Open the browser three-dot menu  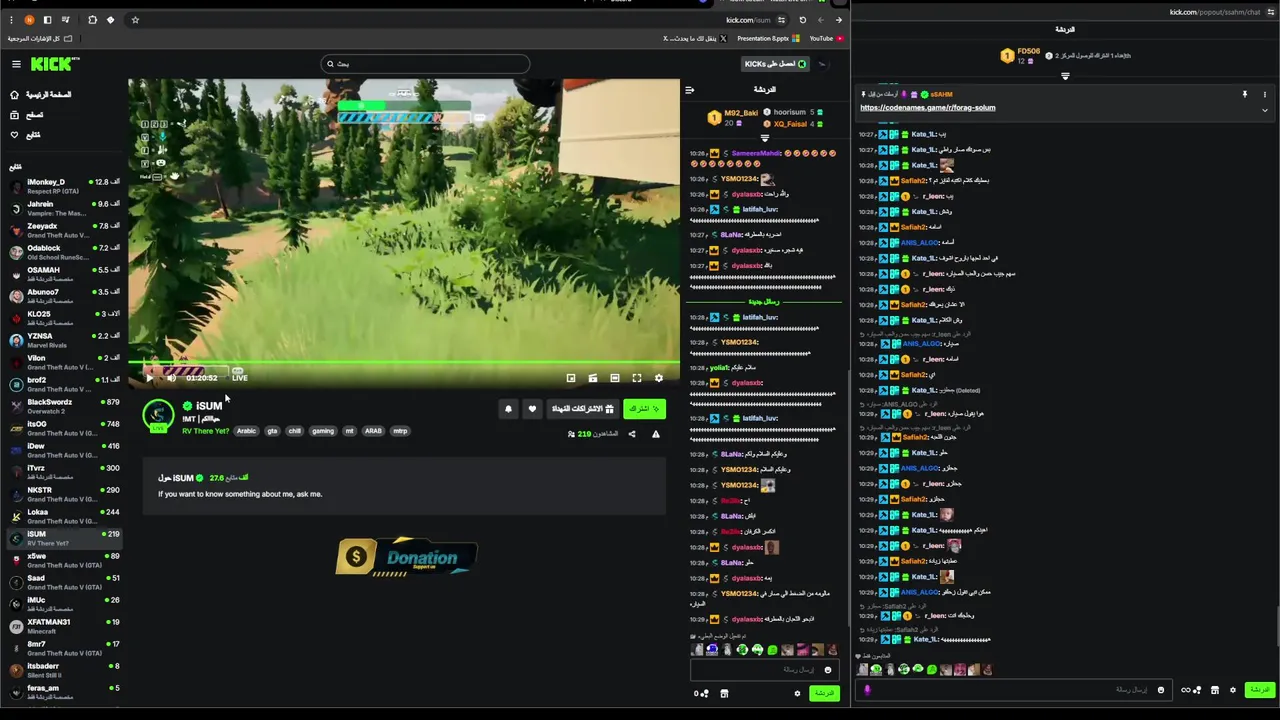[11, 20]
